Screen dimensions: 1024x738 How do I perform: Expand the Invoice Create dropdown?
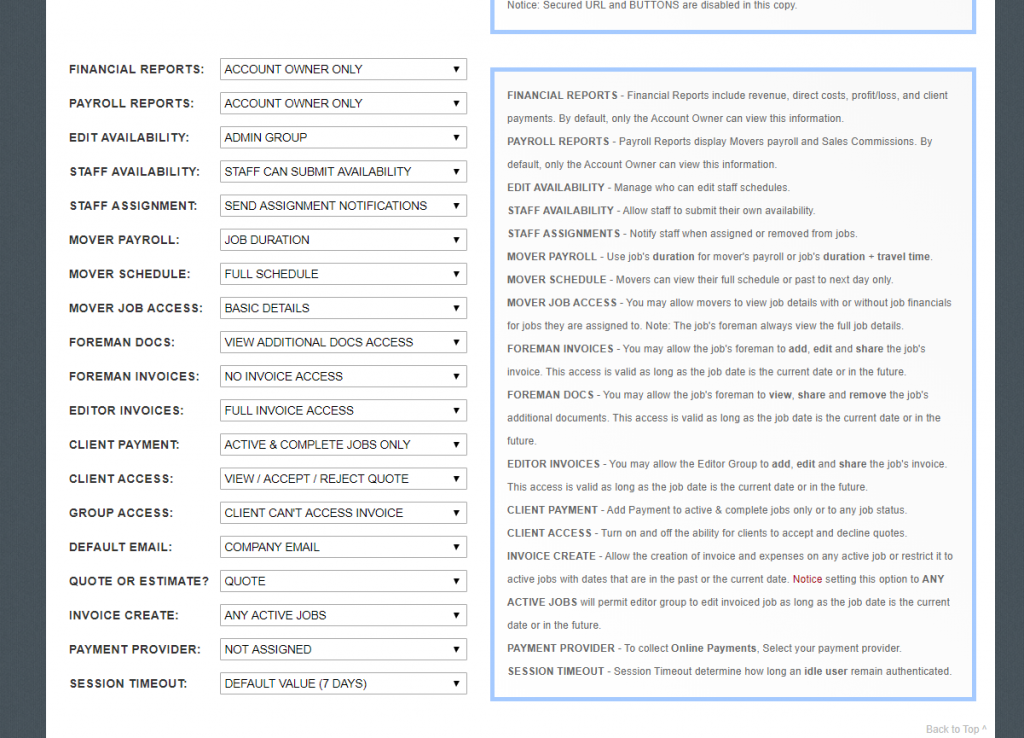tap(343, 615)
